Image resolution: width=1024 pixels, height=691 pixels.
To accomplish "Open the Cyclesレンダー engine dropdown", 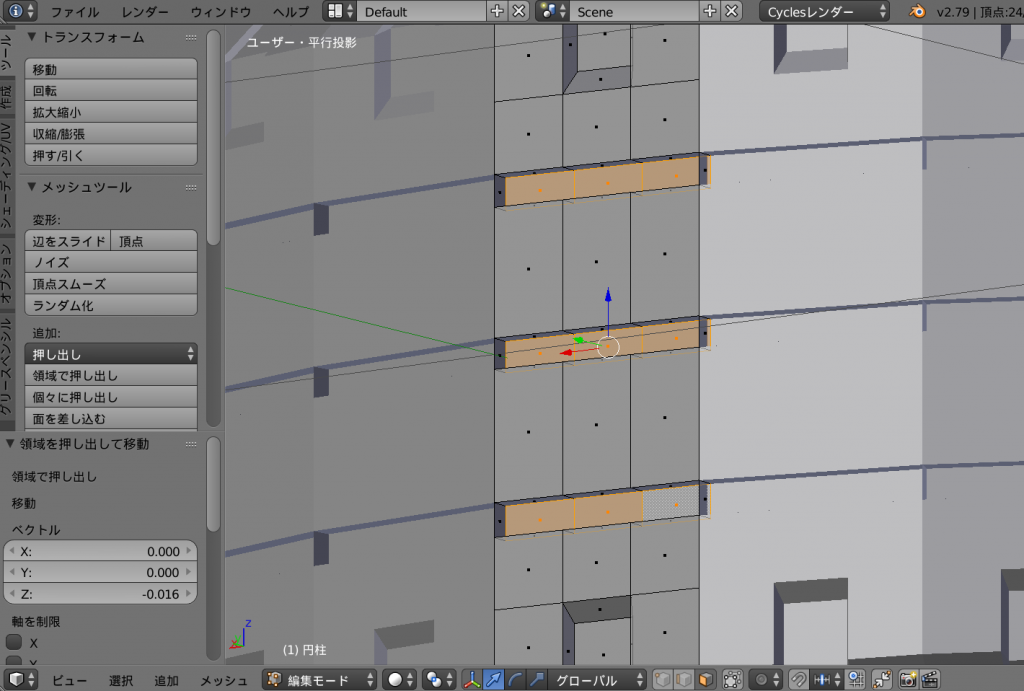I will point(825,12).
